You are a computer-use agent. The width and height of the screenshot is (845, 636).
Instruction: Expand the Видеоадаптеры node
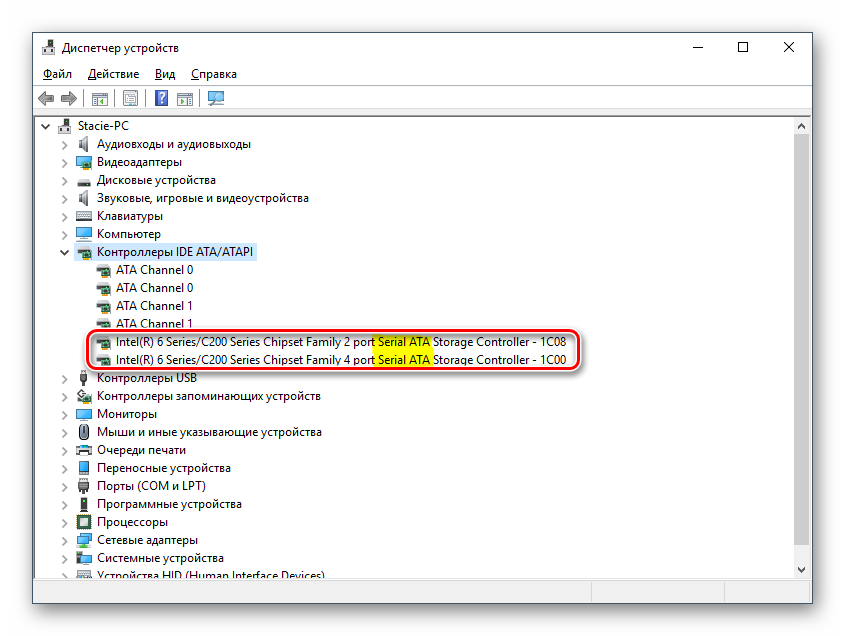65,163
